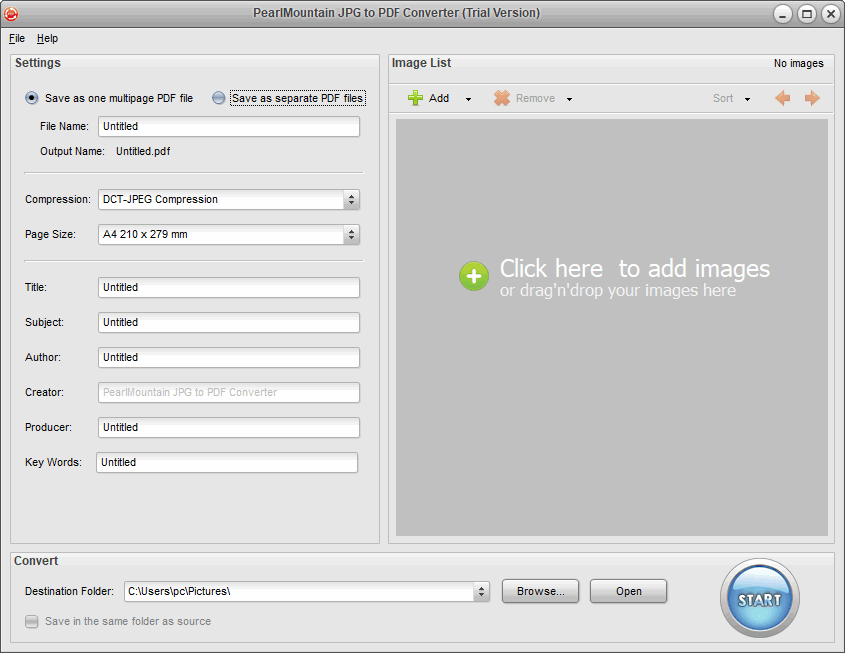The image size is (845, 653).
Task: Click the File Name input field
Action: point(228,127)
